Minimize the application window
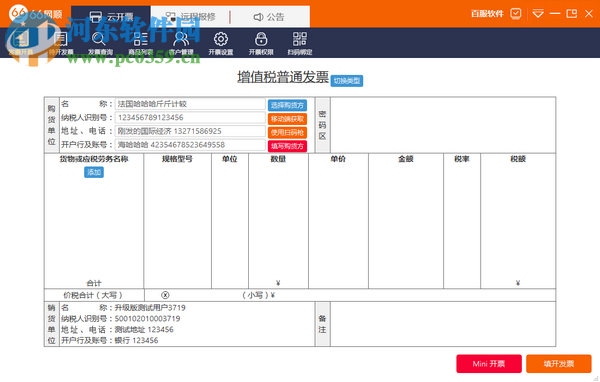Viewport: 600px width, 382px height. (555, 14)
